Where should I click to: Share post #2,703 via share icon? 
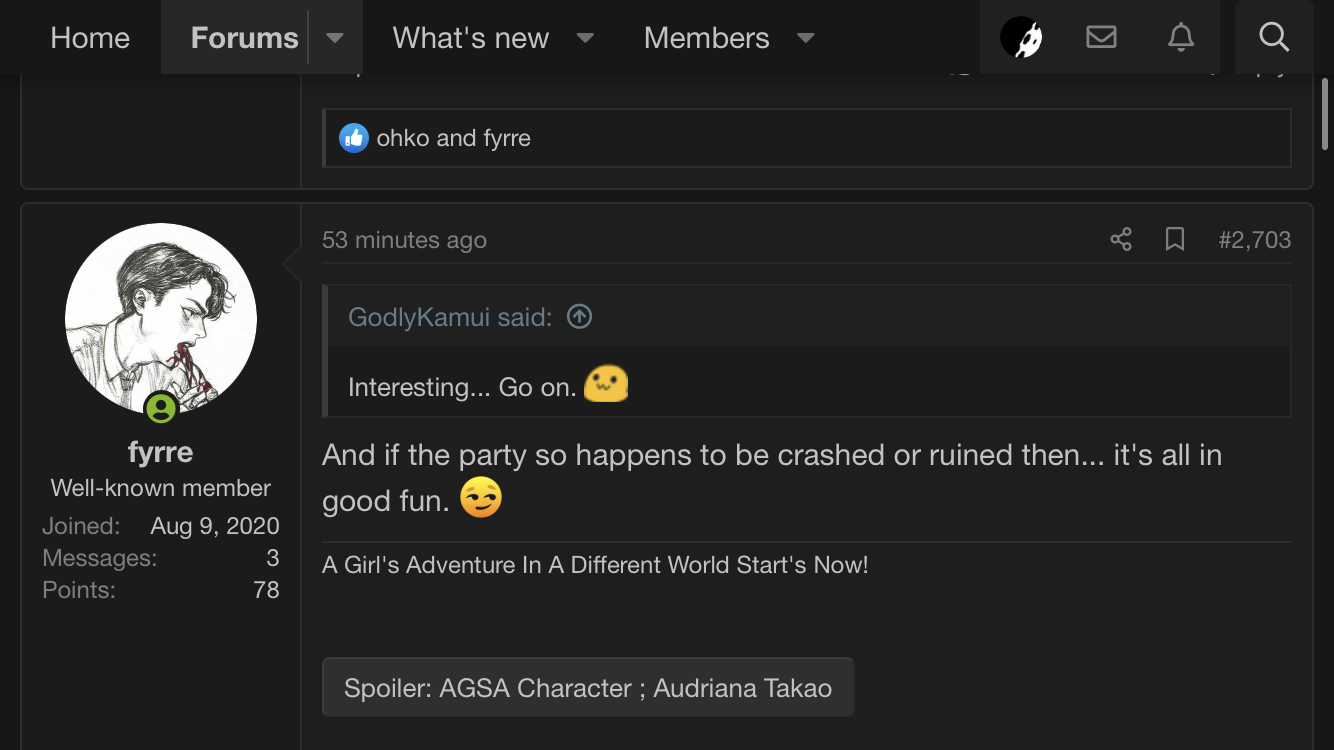pyautogui.click(x=1121, y=240)
